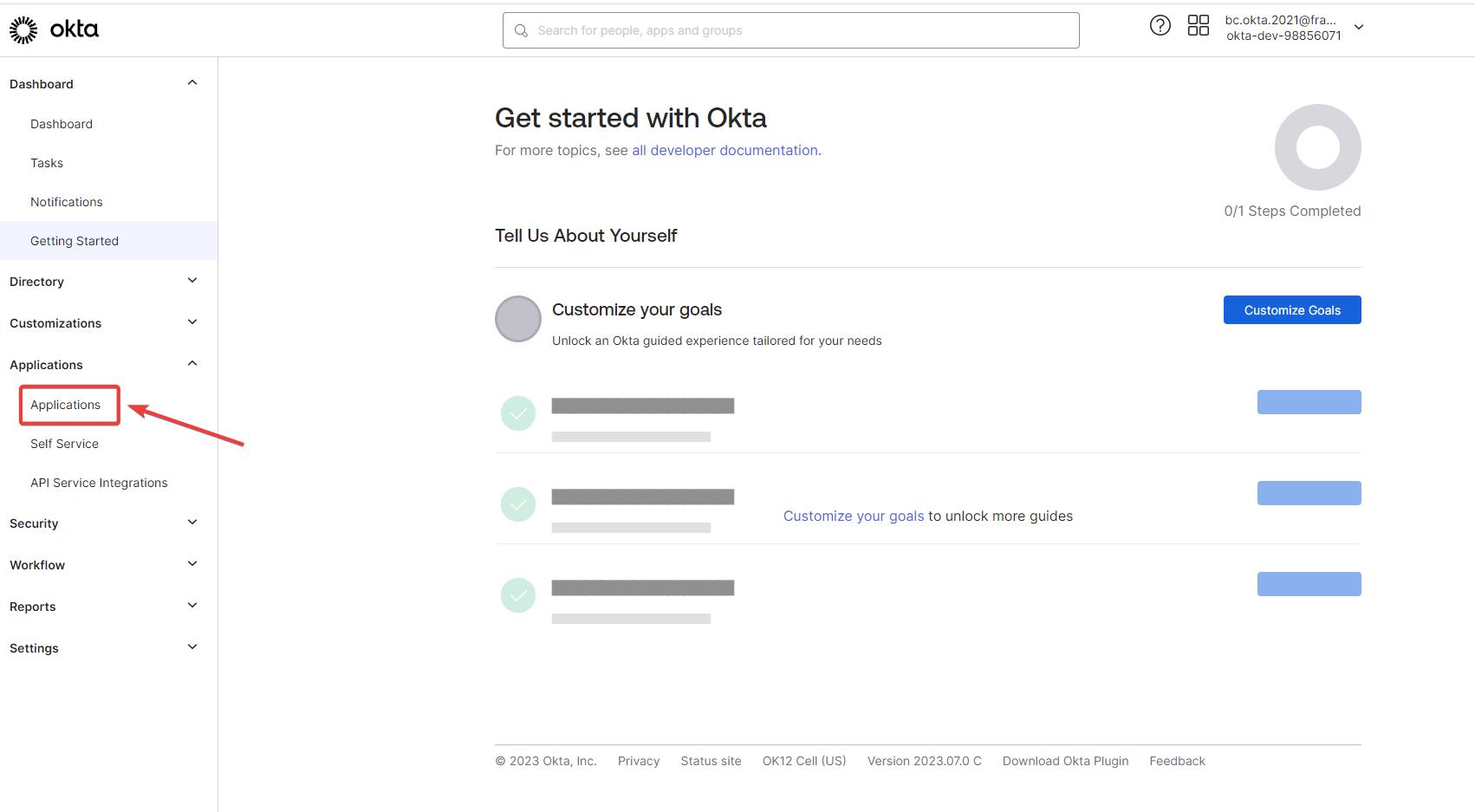The width and height of the screenshot is (1475, 812).
Task: Expand the Customizations sidebar section
Action: [x=192, y=322]
